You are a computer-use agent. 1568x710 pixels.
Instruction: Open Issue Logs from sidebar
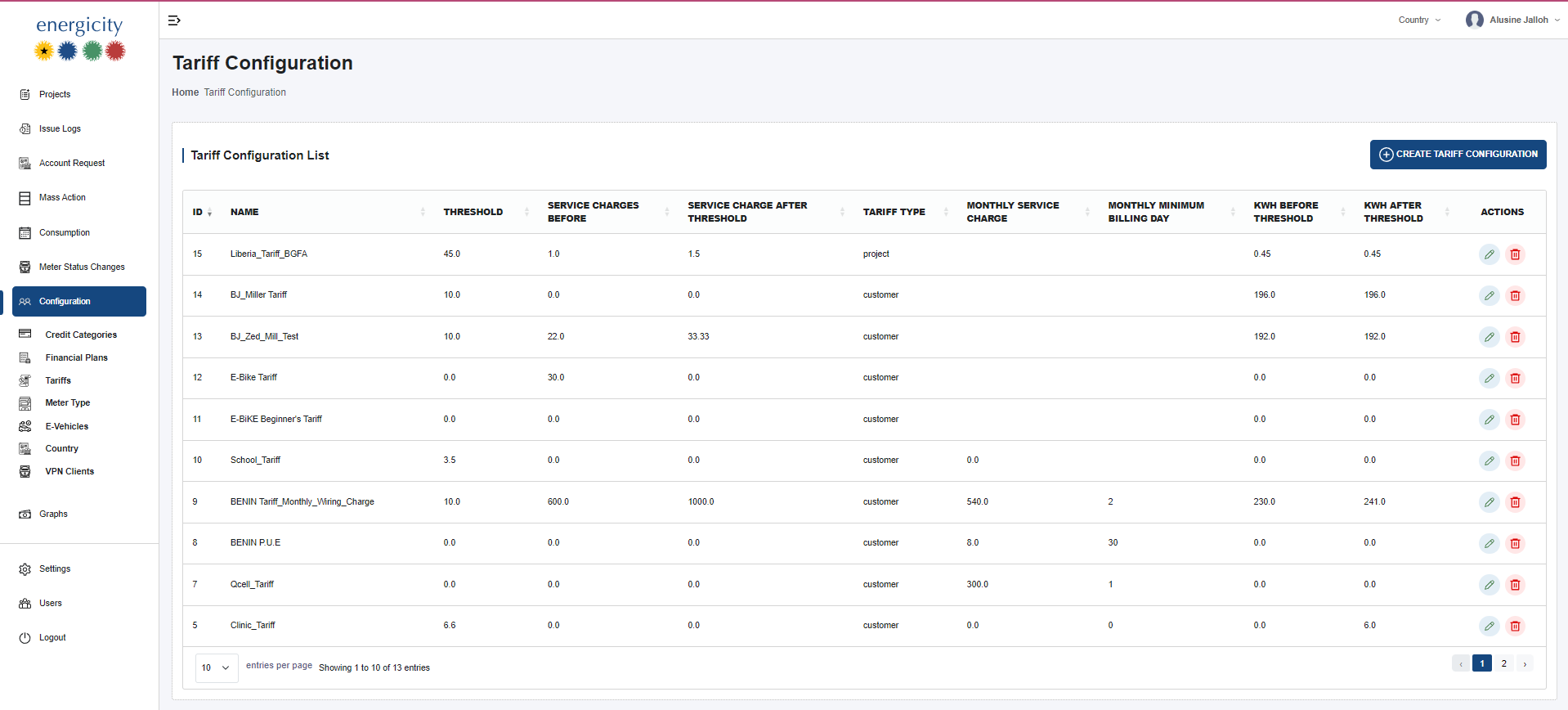60,128
